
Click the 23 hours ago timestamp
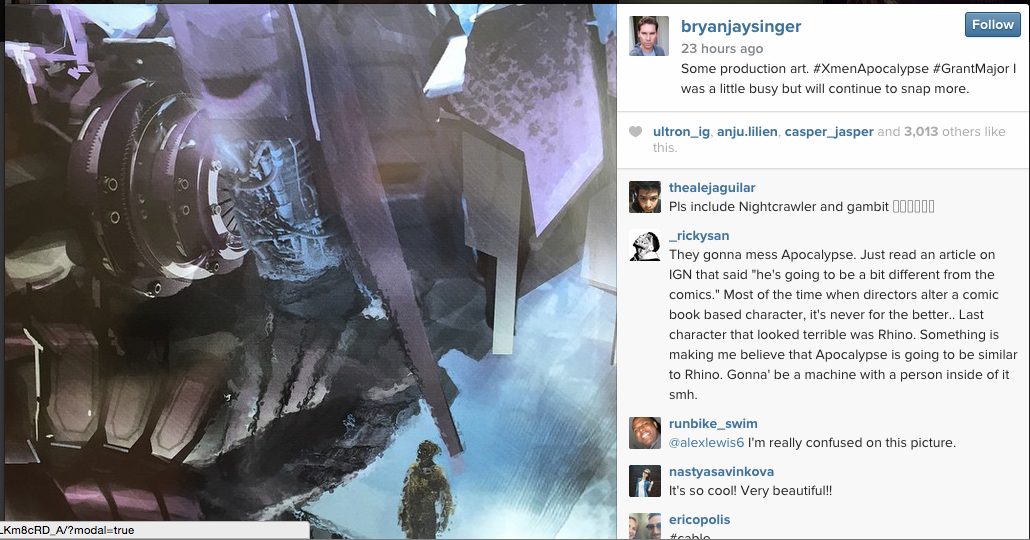click(x=722, y=49)
